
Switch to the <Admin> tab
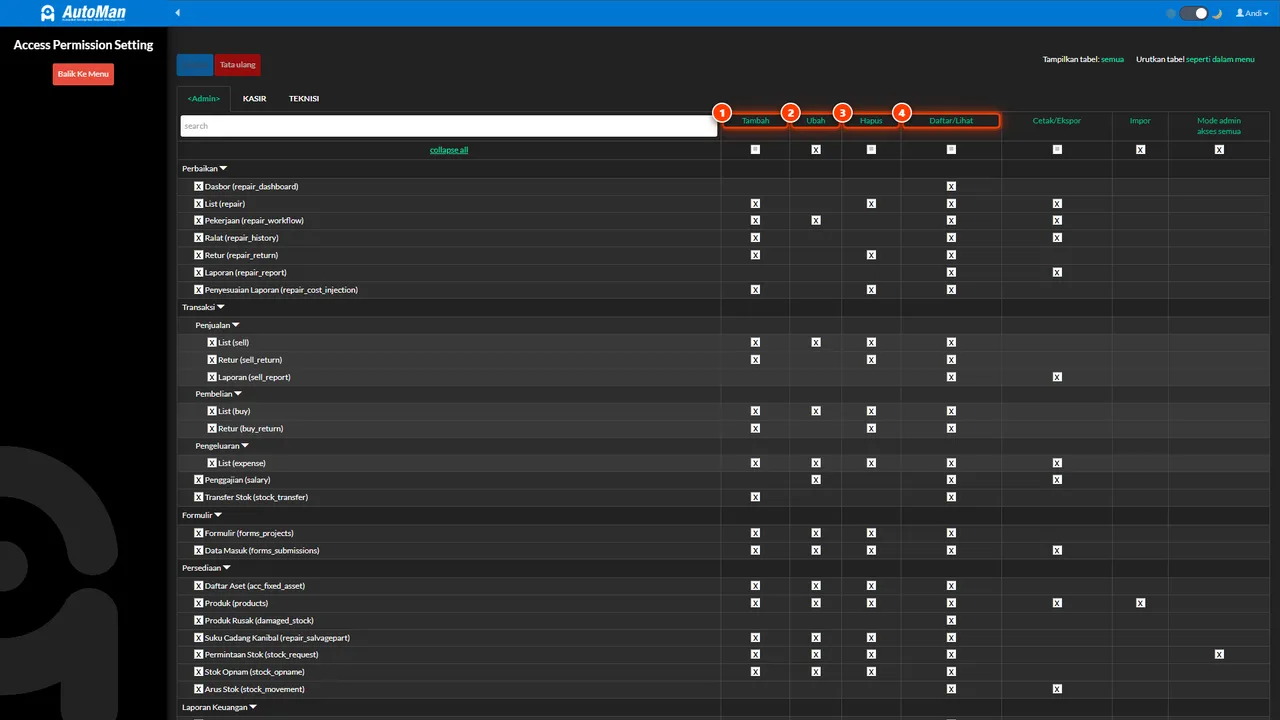[x=203, y=99]
